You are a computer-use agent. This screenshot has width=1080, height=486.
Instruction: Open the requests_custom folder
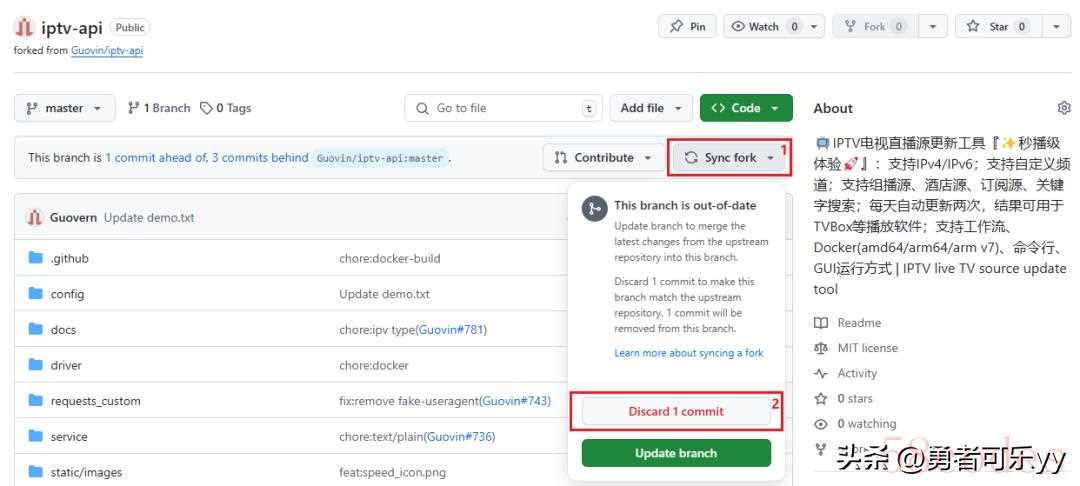coord(95,401)
